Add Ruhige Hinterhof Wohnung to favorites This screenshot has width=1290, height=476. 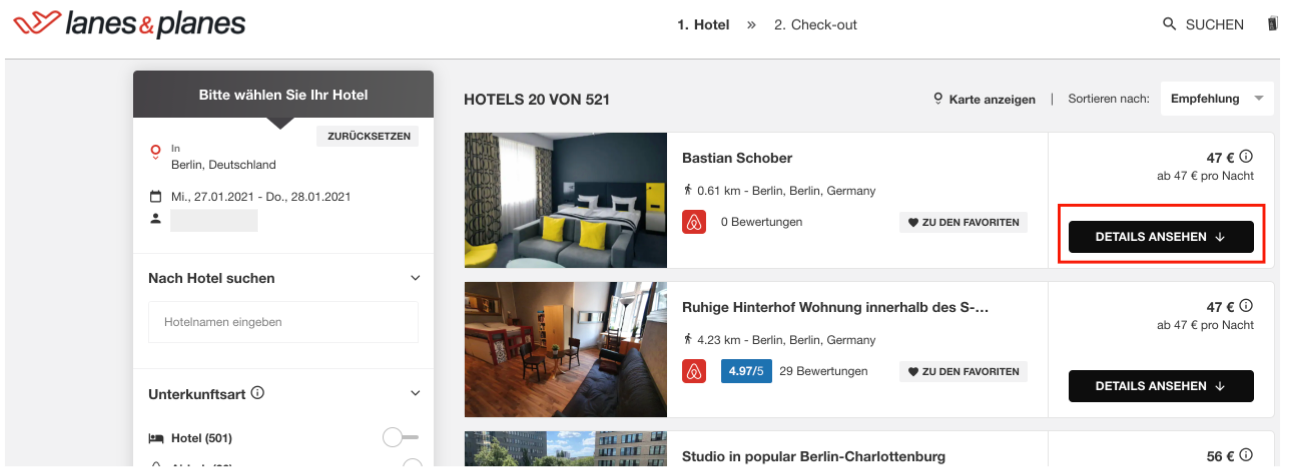tap(963, 371)
